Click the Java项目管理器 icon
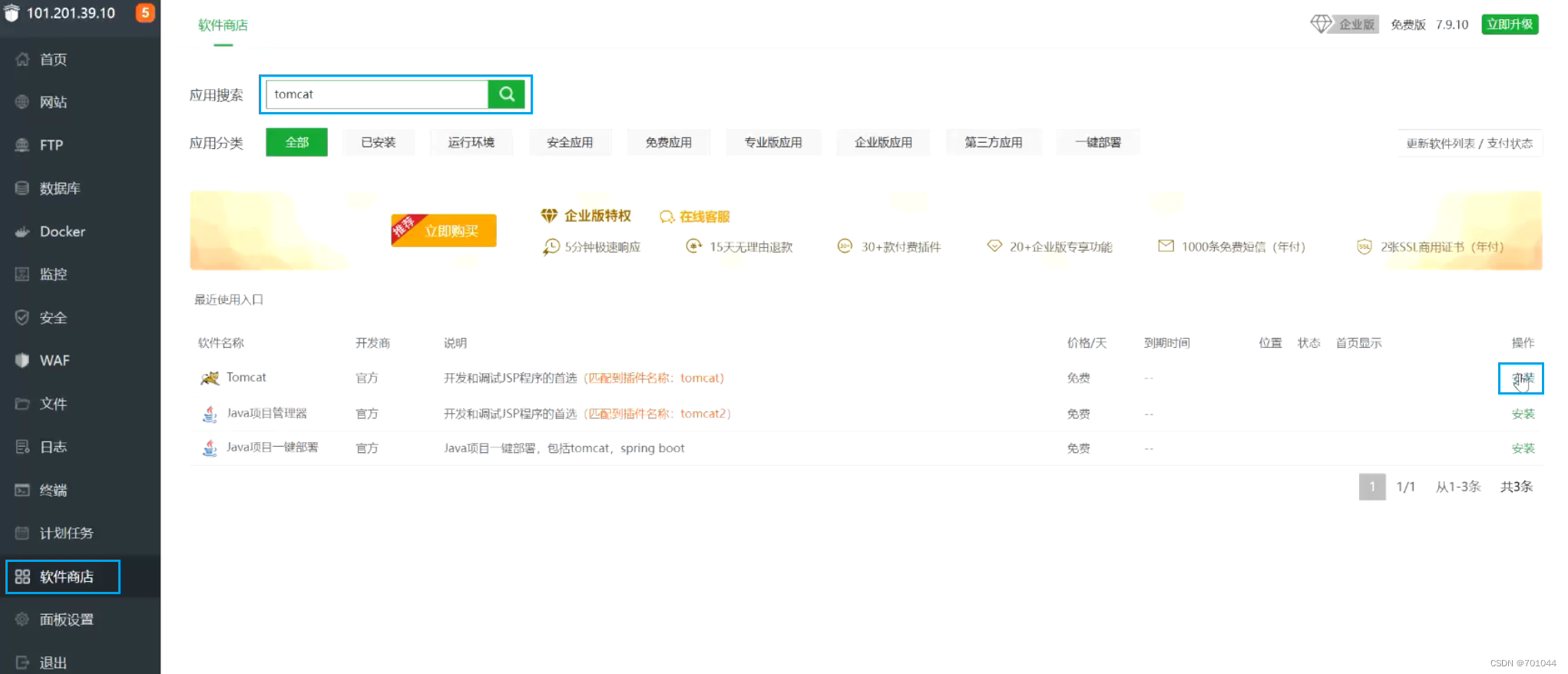 click(210, 414)
